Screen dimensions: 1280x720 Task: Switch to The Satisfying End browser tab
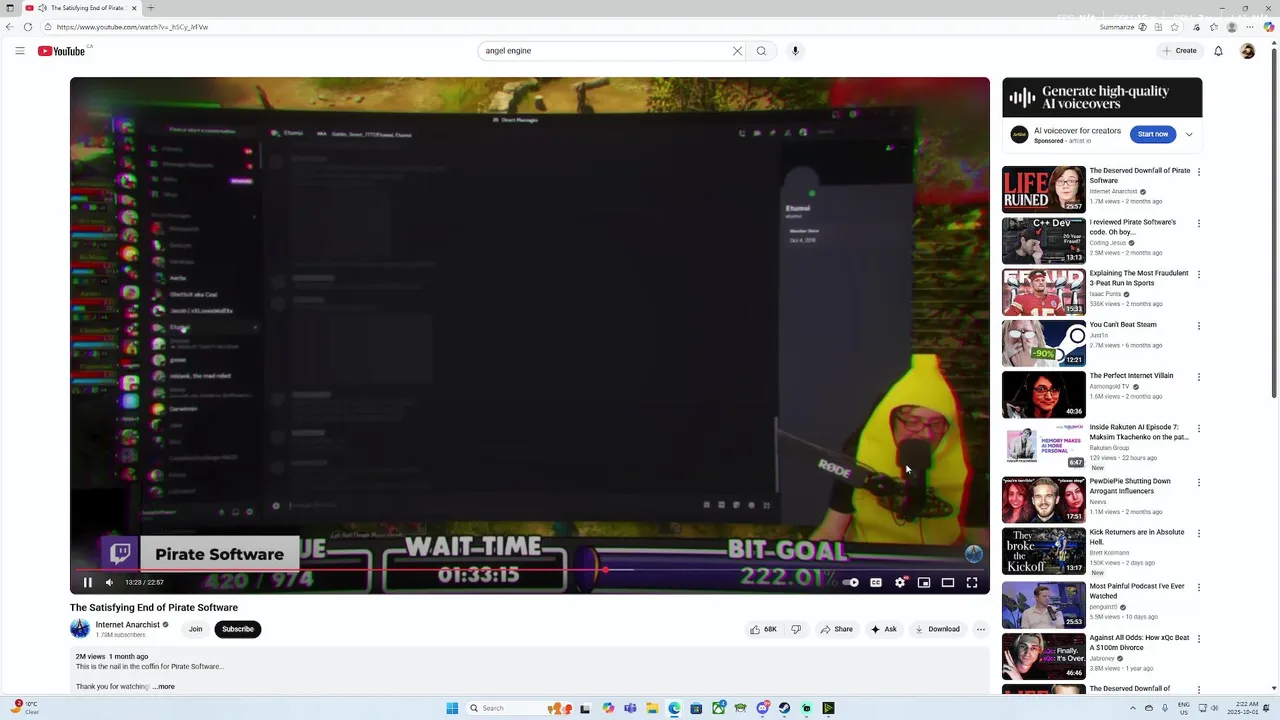tap(82, 8)
